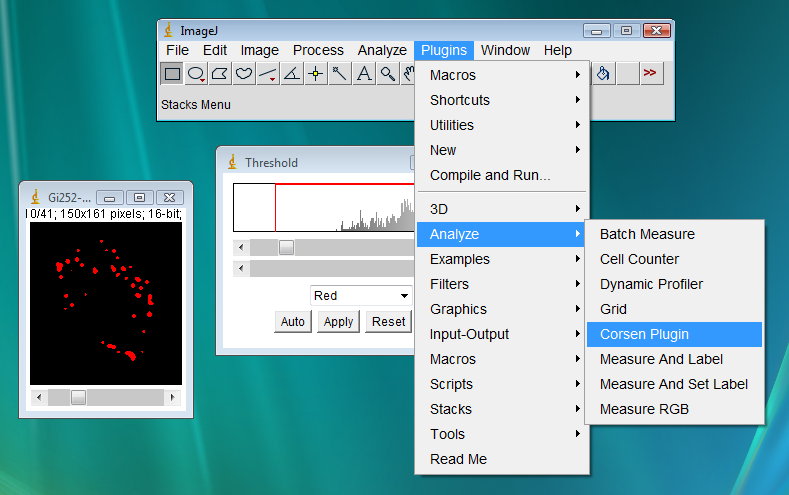Screen dimensions: 789x495
Task: Open the File menu
Action: coord(177,50)
